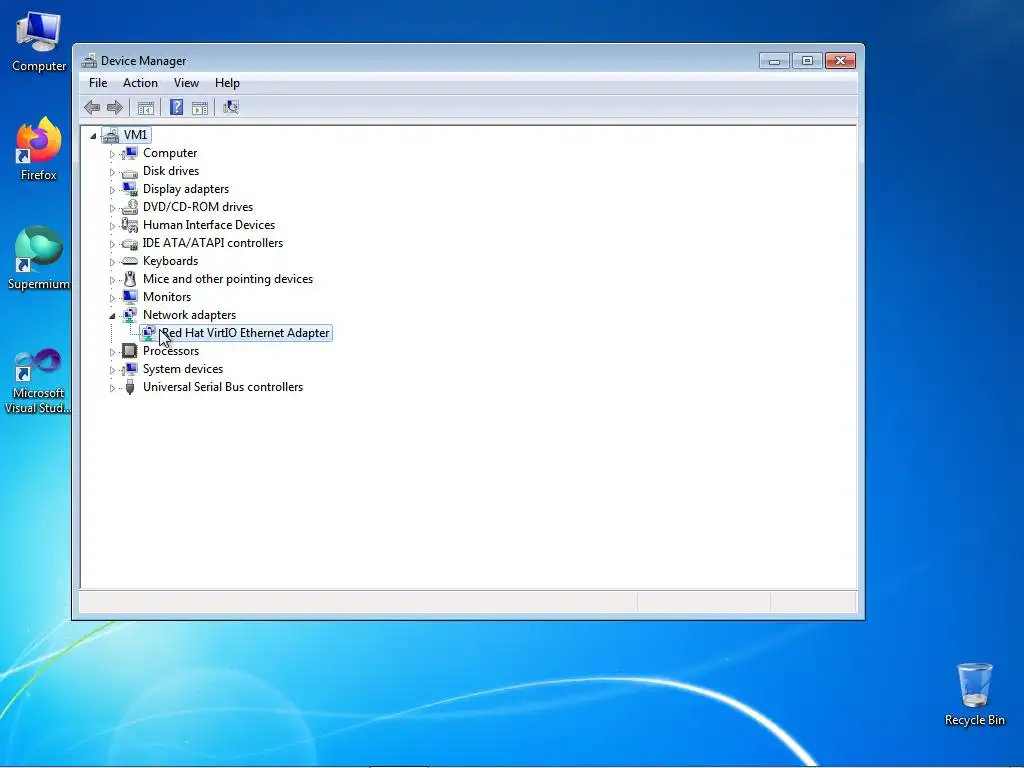Collapse the VM1 root node

coord(93,136)
